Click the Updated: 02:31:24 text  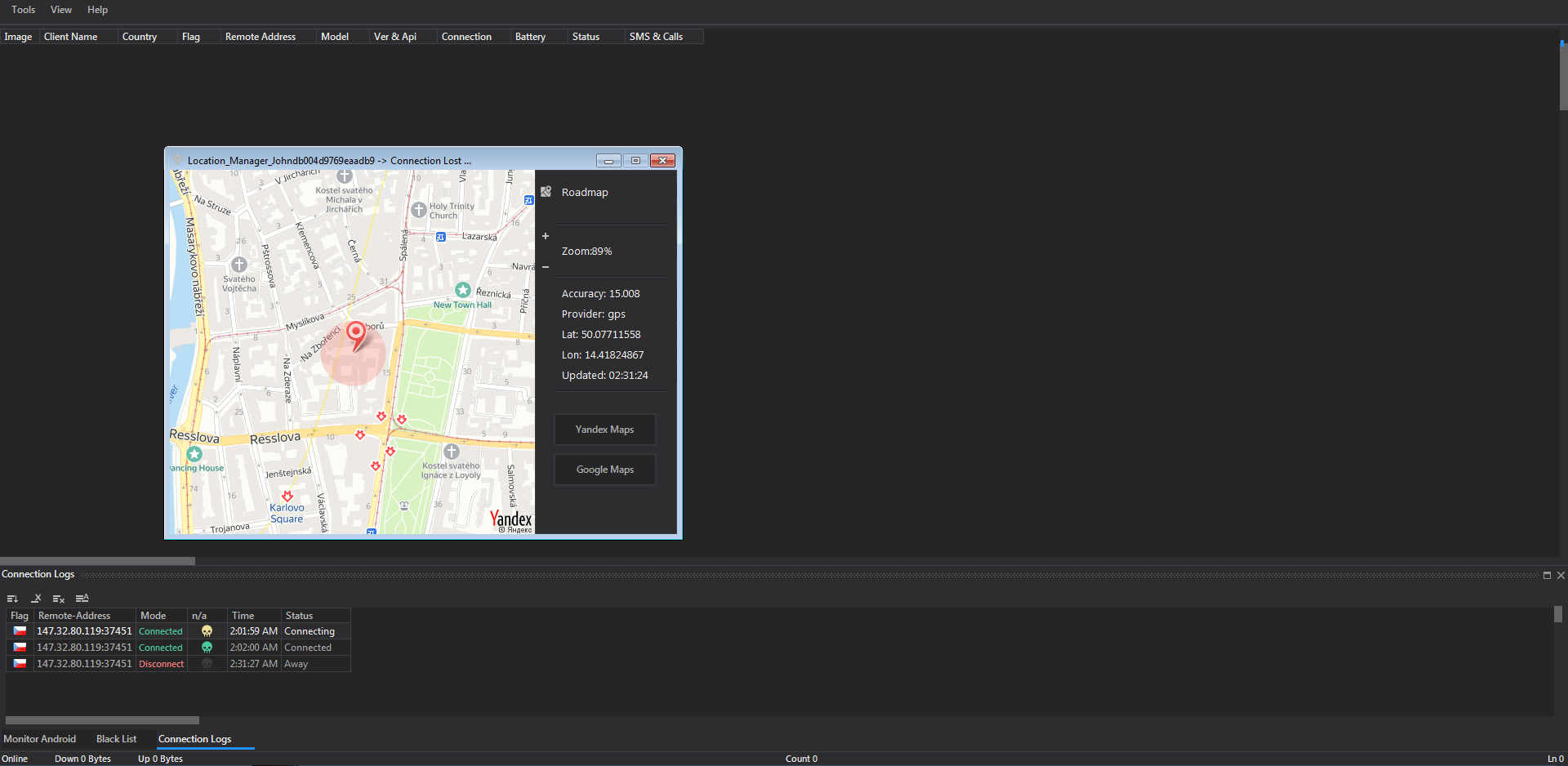[605, 376]
